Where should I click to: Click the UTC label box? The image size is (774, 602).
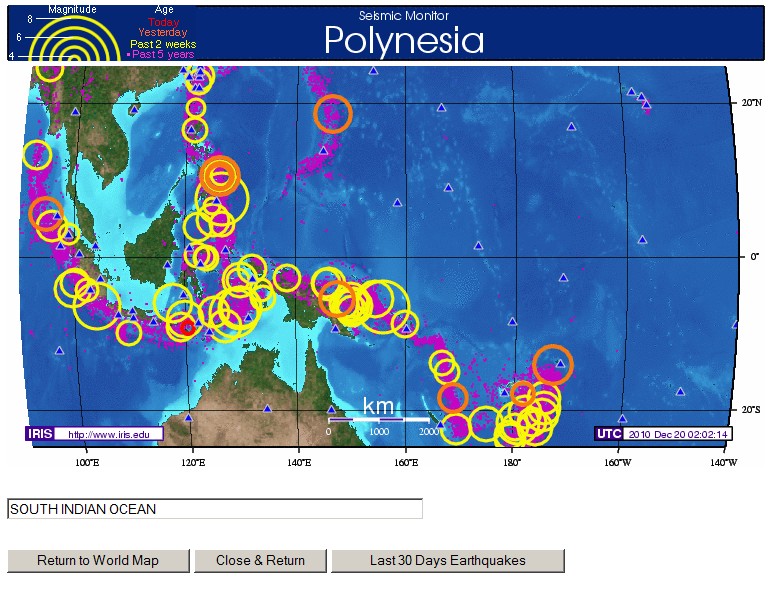609,434
